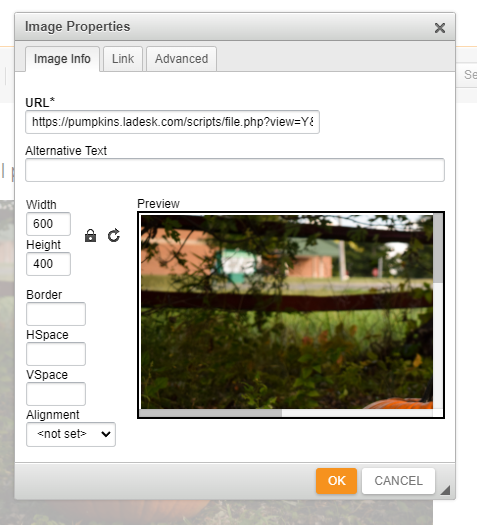Click the preview vertical scrollbar thumb
This screenshot has height=525, width=477.
[438, 248]
